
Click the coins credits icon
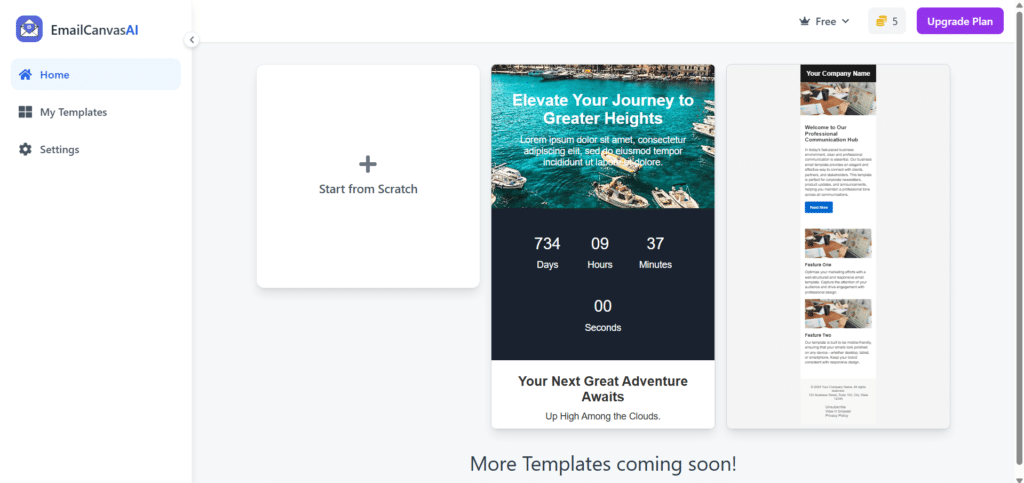(882, 22)
